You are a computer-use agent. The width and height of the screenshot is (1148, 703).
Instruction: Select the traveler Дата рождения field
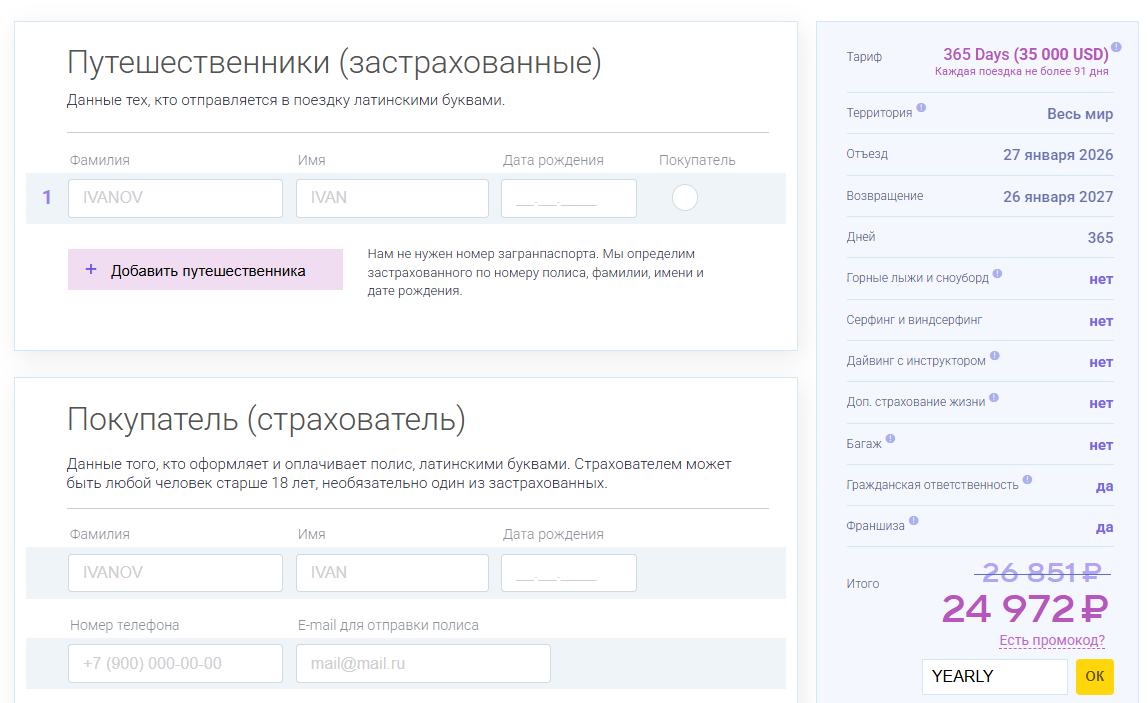pos(568,198)
